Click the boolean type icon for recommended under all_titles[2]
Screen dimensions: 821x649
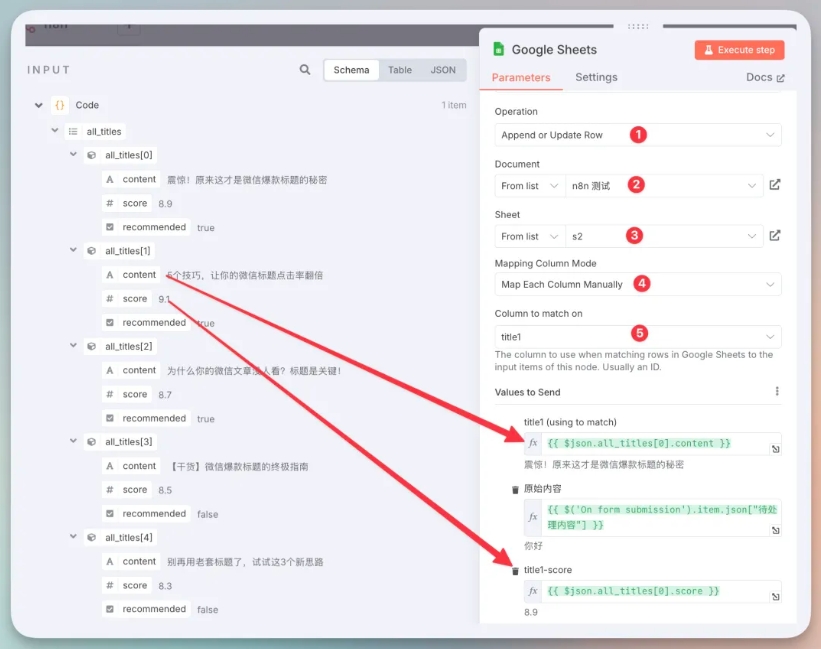coord(109,418)
